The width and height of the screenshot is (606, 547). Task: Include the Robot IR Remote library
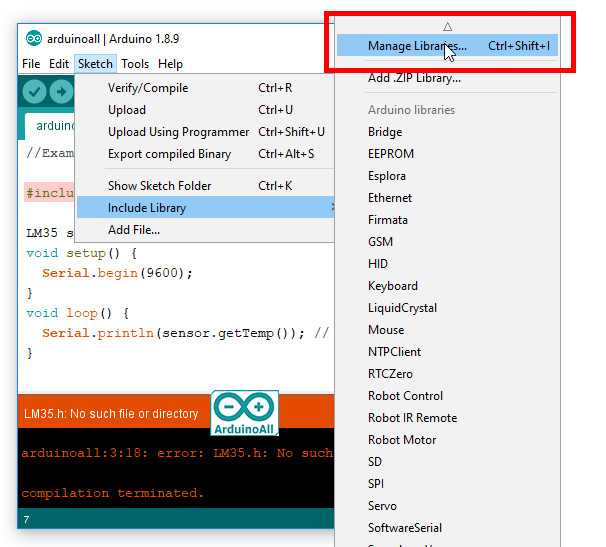pyautogui.click(x=448, y=418)
